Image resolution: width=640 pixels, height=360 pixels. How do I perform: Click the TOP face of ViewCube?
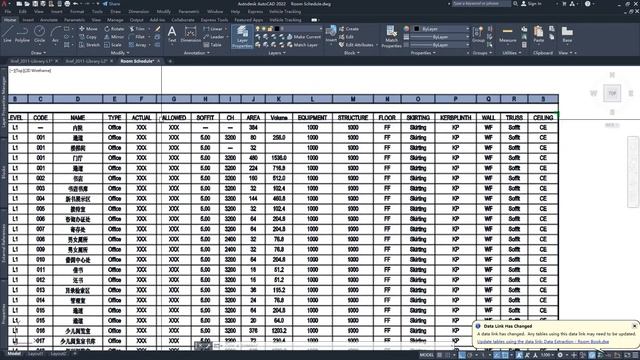click(612, 93)
